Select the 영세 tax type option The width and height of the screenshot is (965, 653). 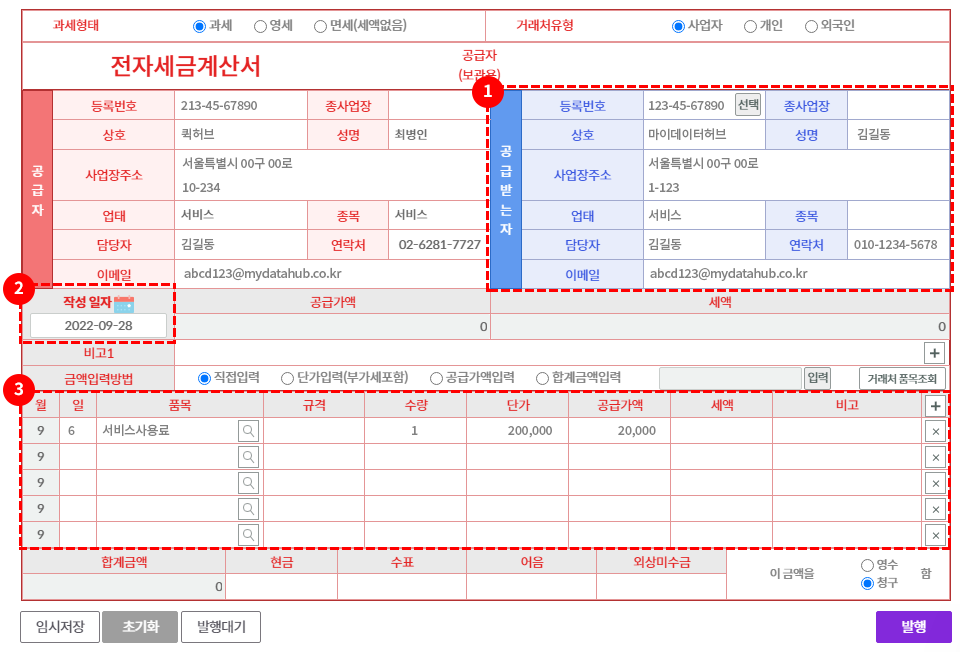click(x=260, y=27)
